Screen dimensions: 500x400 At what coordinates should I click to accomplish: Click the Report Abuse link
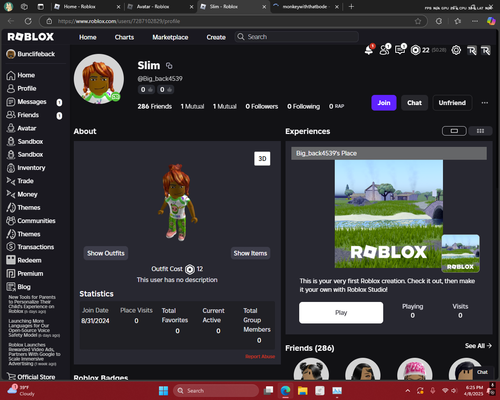260,357
